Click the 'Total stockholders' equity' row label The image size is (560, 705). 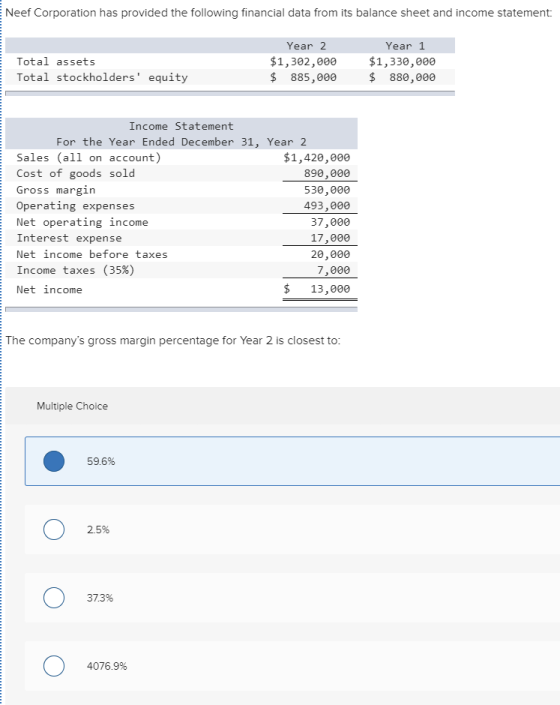(102, 77)
